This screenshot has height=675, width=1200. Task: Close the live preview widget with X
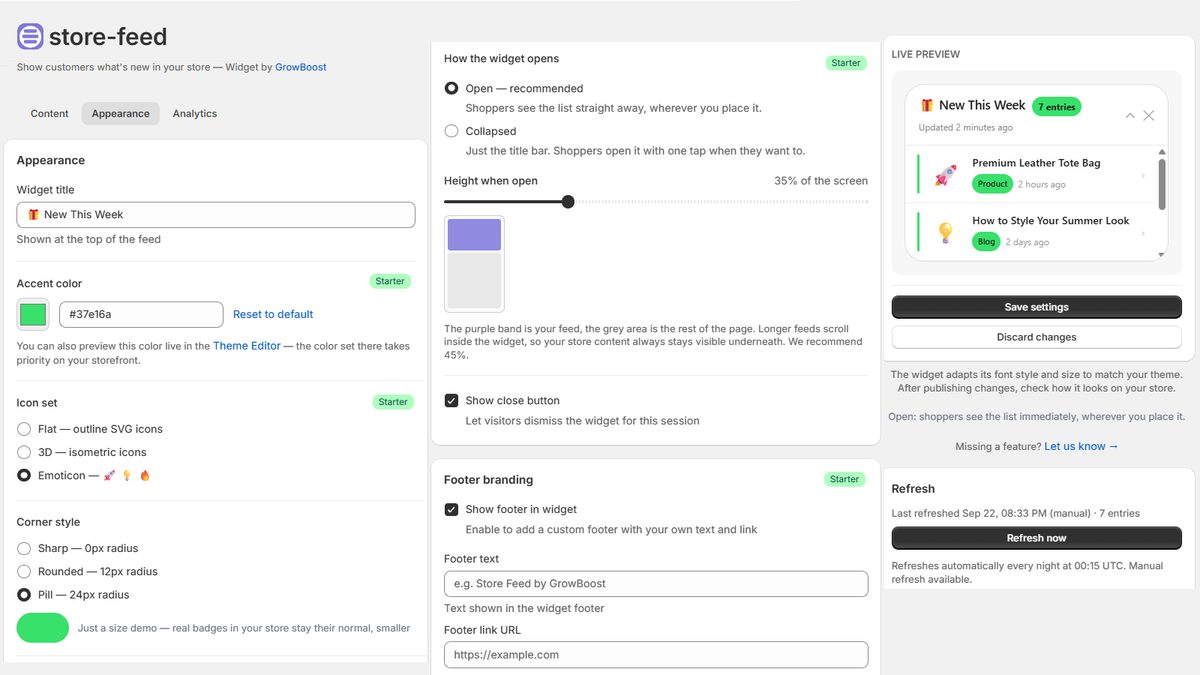(x=1148, y=116)
